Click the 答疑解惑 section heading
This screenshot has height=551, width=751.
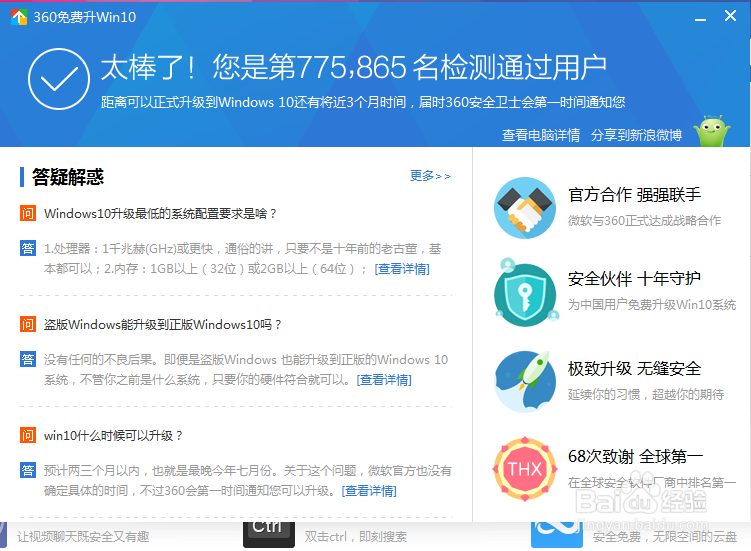coord(68,177)
